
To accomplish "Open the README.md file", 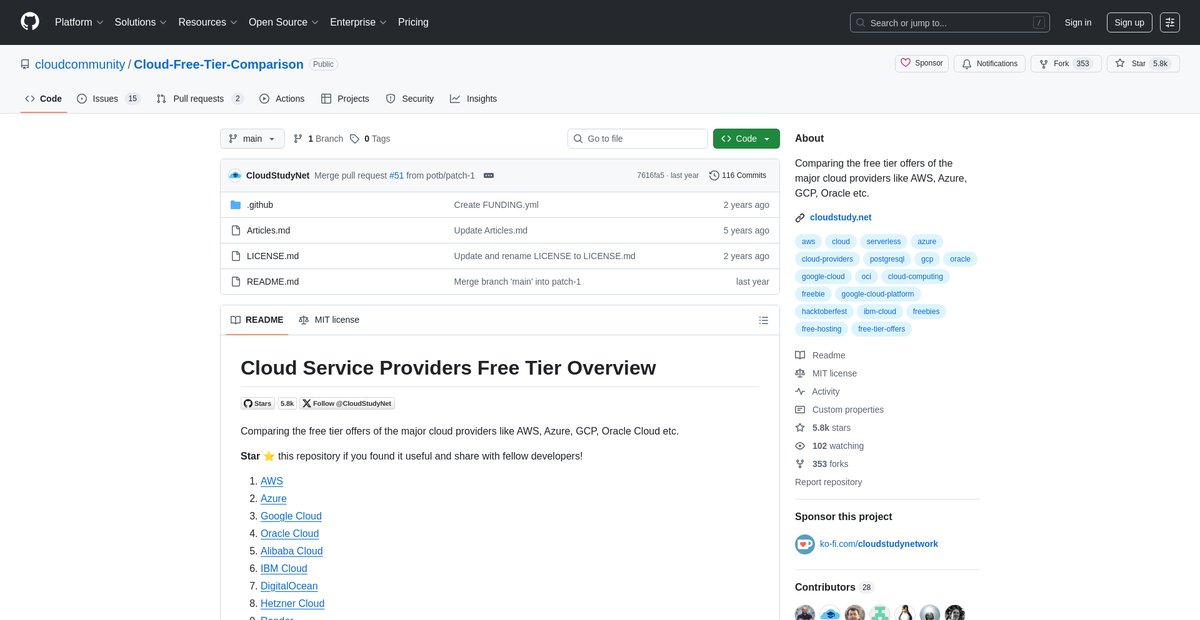I will pyautogui.click(x=273, y=282).
